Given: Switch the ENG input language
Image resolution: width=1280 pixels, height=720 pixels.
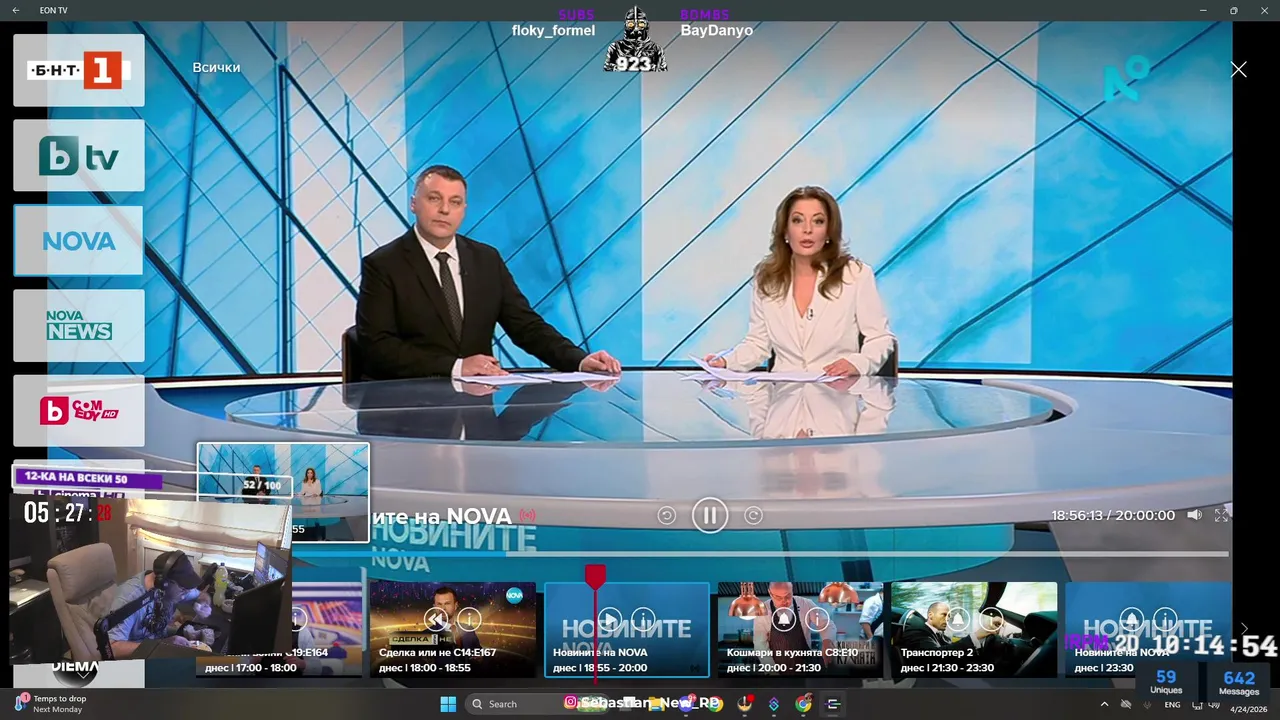Looking at the screenshot, I should (1172, 704).
